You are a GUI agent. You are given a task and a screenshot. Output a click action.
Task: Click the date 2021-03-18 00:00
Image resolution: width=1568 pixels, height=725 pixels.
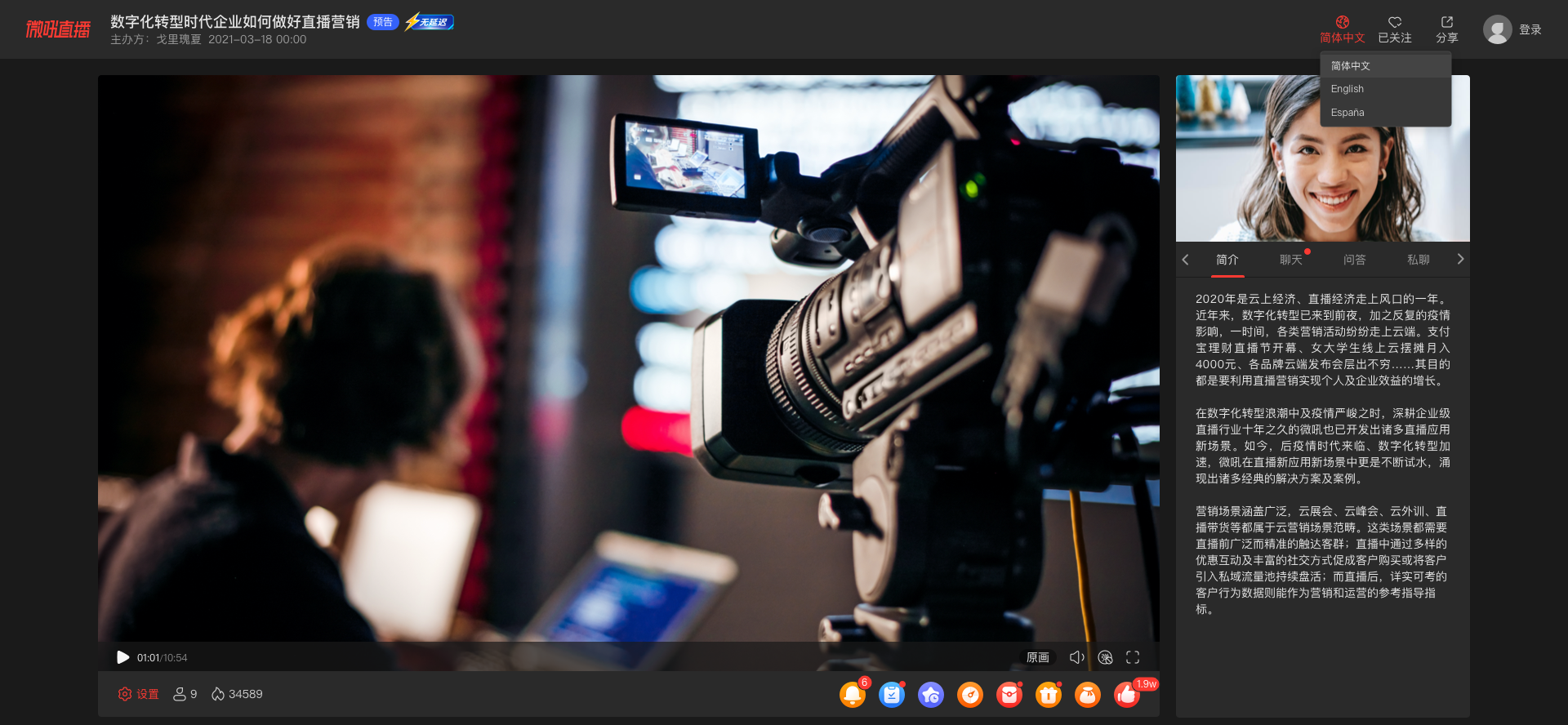(x=257, y=39)
